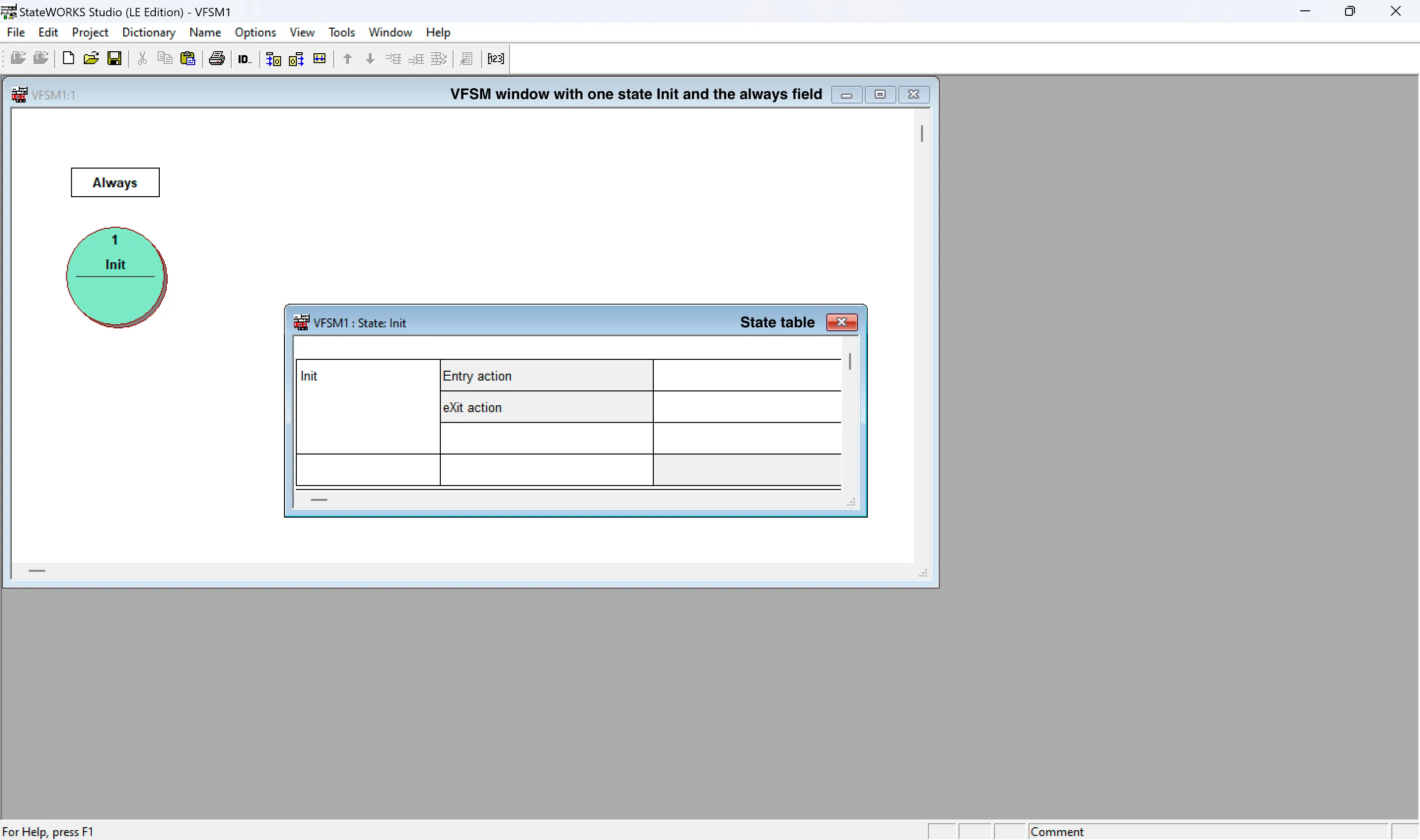The image size is (1420, 840).
Task: Click the Open folder toolbar icon
Action: (x=91, y=58)
